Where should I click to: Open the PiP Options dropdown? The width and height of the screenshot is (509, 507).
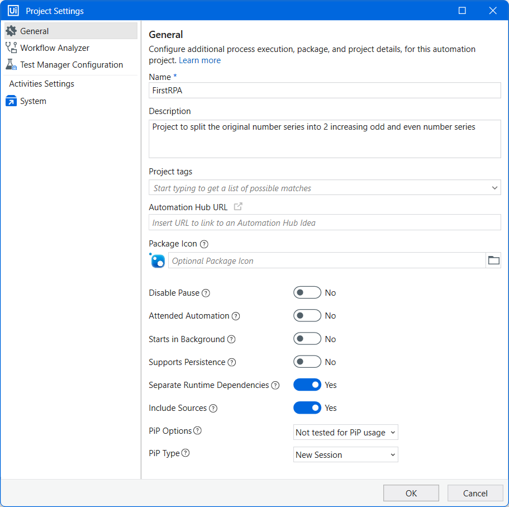346,432
